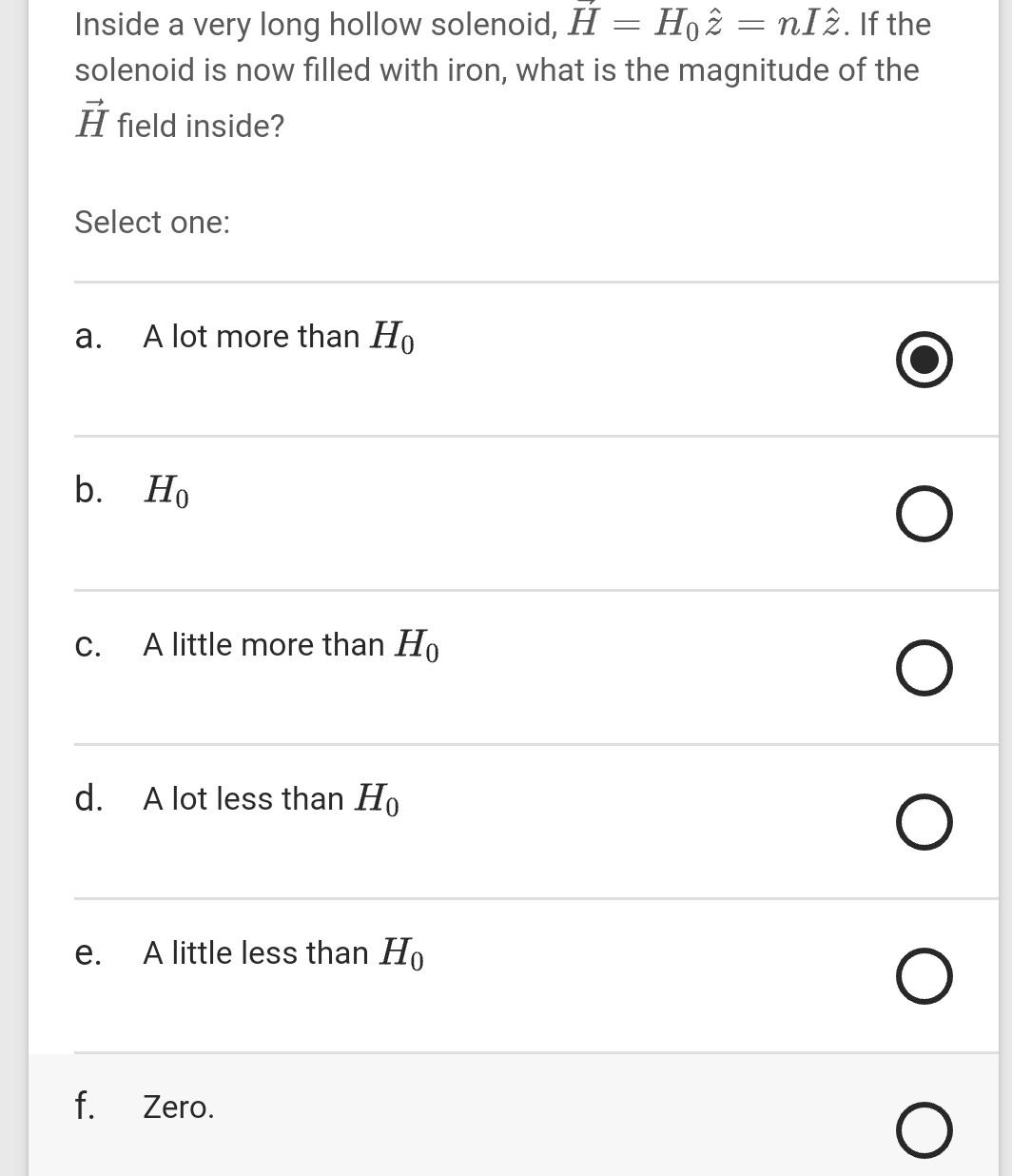This screenshot has height=1176, width=1012.
Task: Select radio button for 'A lot less than H0'
Action: (924, 822)
